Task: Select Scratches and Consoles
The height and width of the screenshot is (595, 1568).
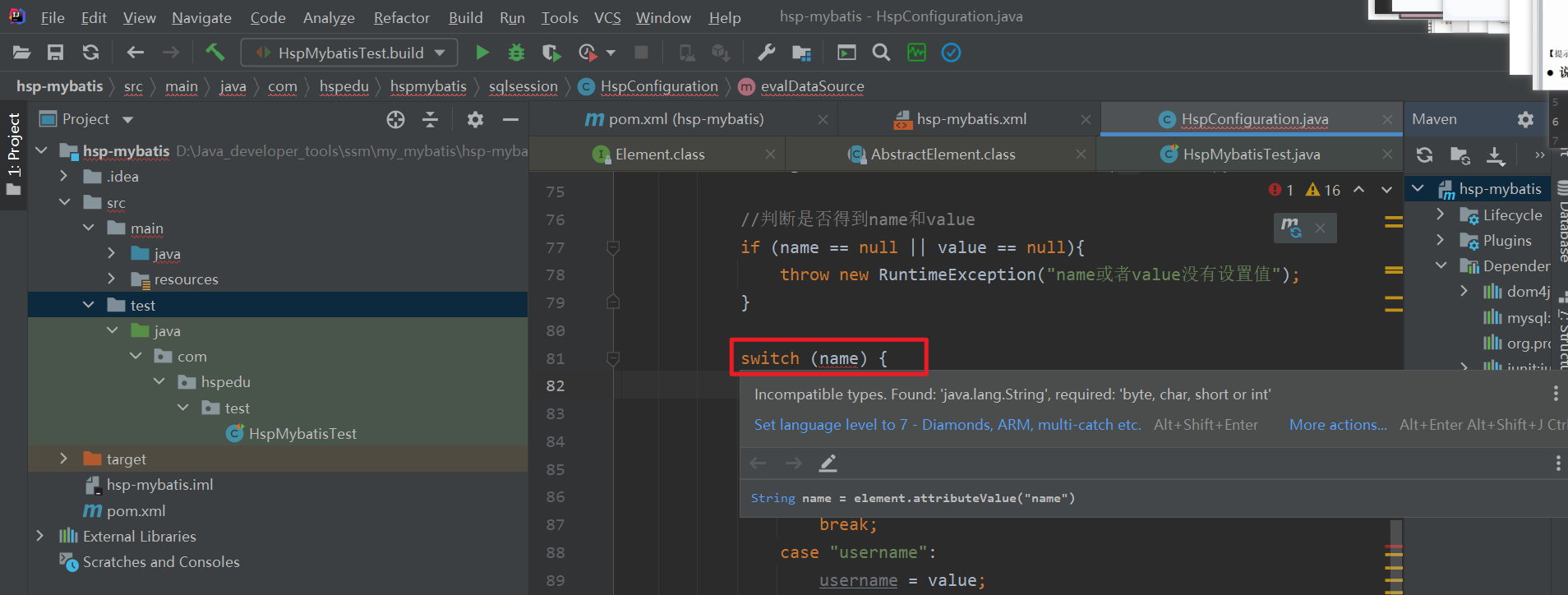Action: click(161, 562)
